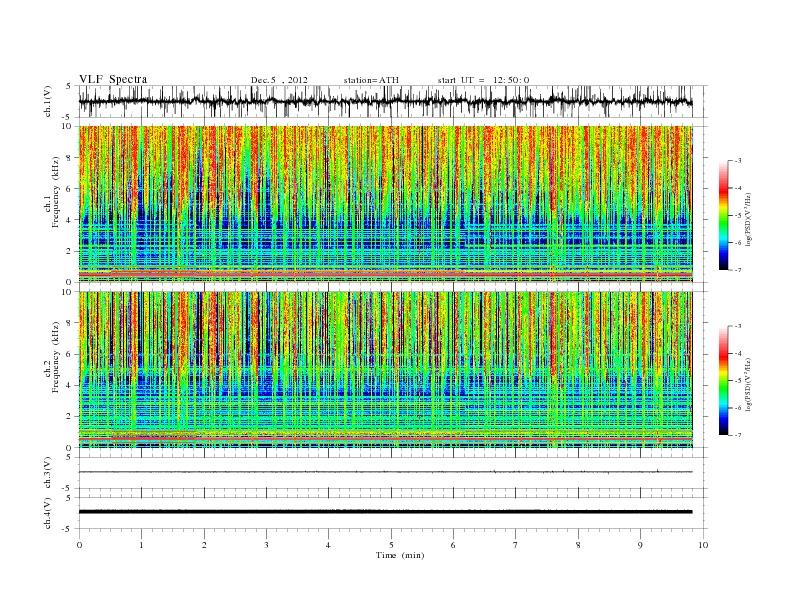Click the thick ch.4 waveform trace
The height and width of the screenshot is (612, 792).
click(x=385, y=512)
